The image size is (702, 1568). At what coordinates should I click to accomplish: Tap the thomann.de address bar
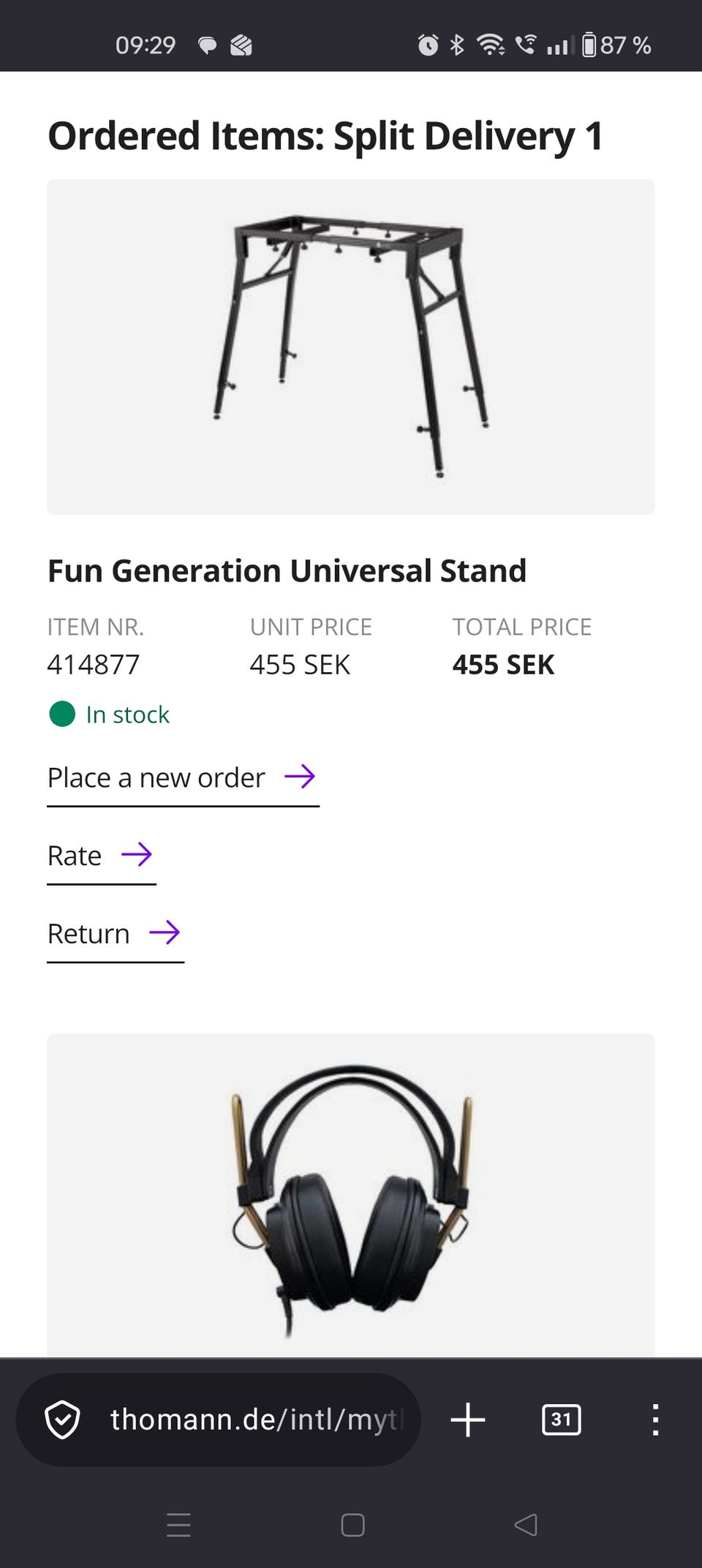256,1420
